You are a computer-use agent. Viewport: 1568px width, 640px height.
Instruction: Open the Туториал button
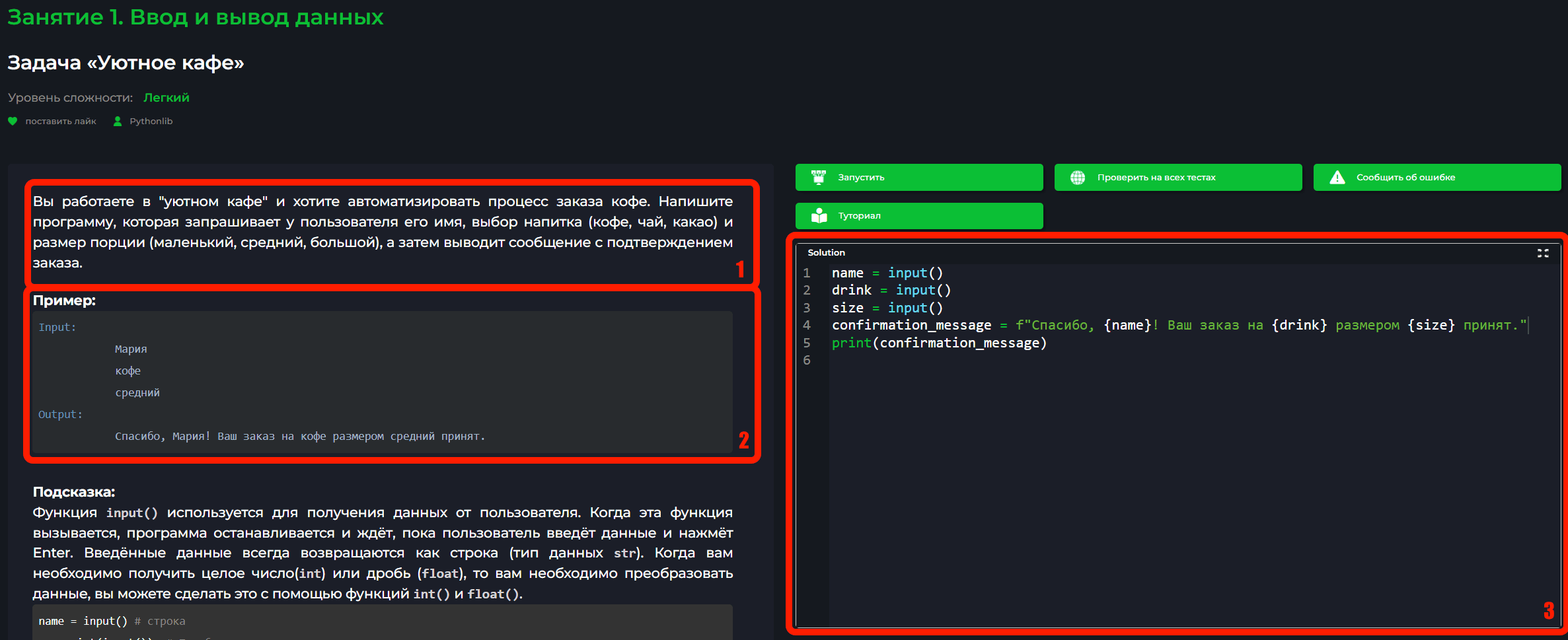point(919,216)
